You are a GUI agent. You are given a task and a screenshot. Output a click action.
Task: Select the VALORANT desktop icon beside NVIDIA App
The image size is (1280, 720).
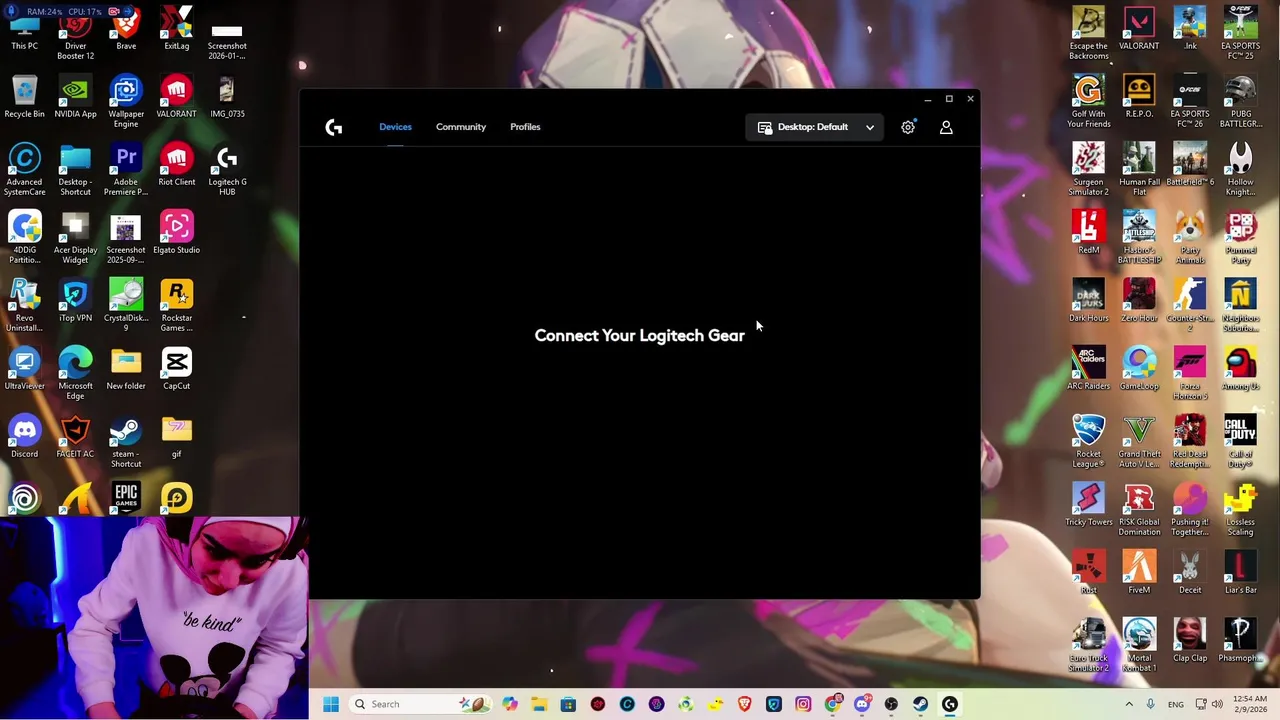[x=176, y=97]
